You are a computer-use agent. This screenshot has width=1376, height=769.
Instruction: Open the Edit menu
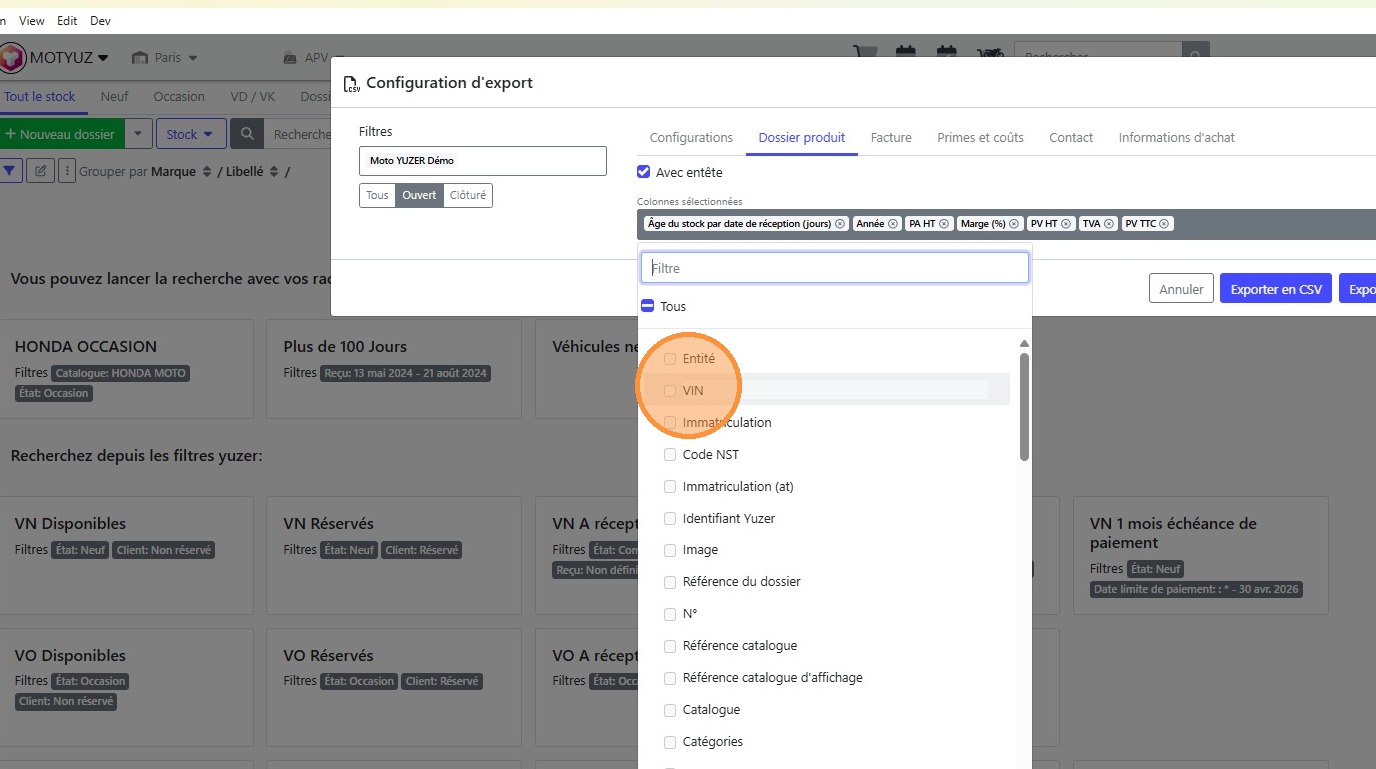[68, 21]
